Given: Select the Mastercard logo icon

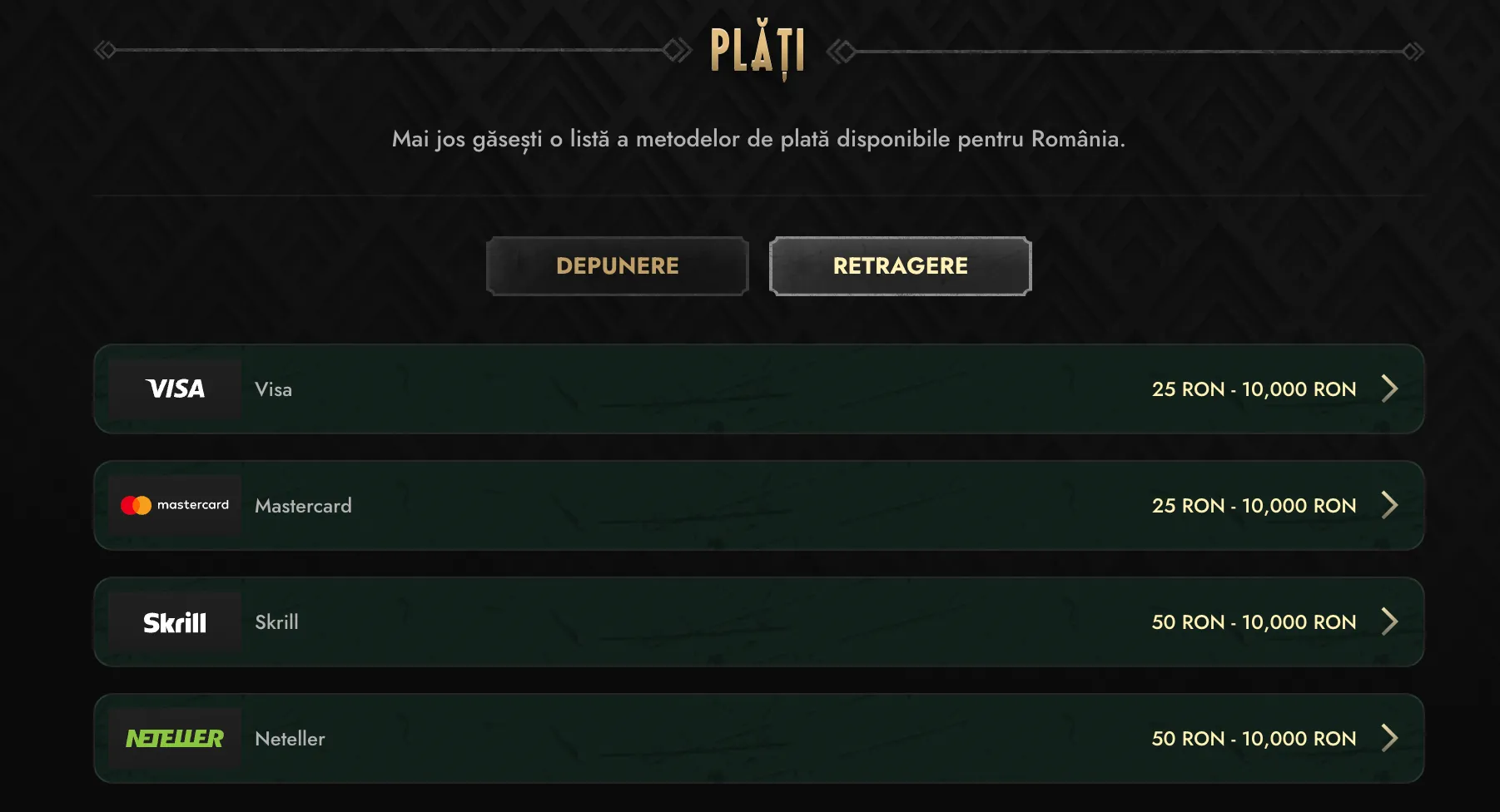Looking at the screenshot, I should (x=174, y=505).
